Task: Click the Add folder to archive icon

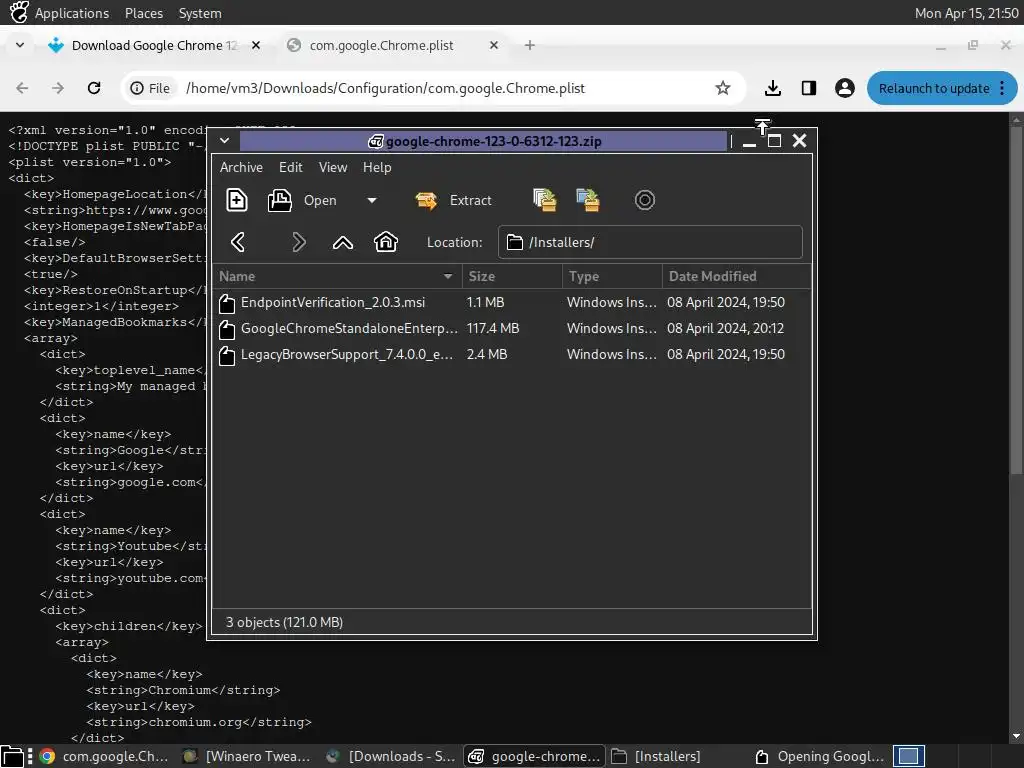Action: [588, 200]
